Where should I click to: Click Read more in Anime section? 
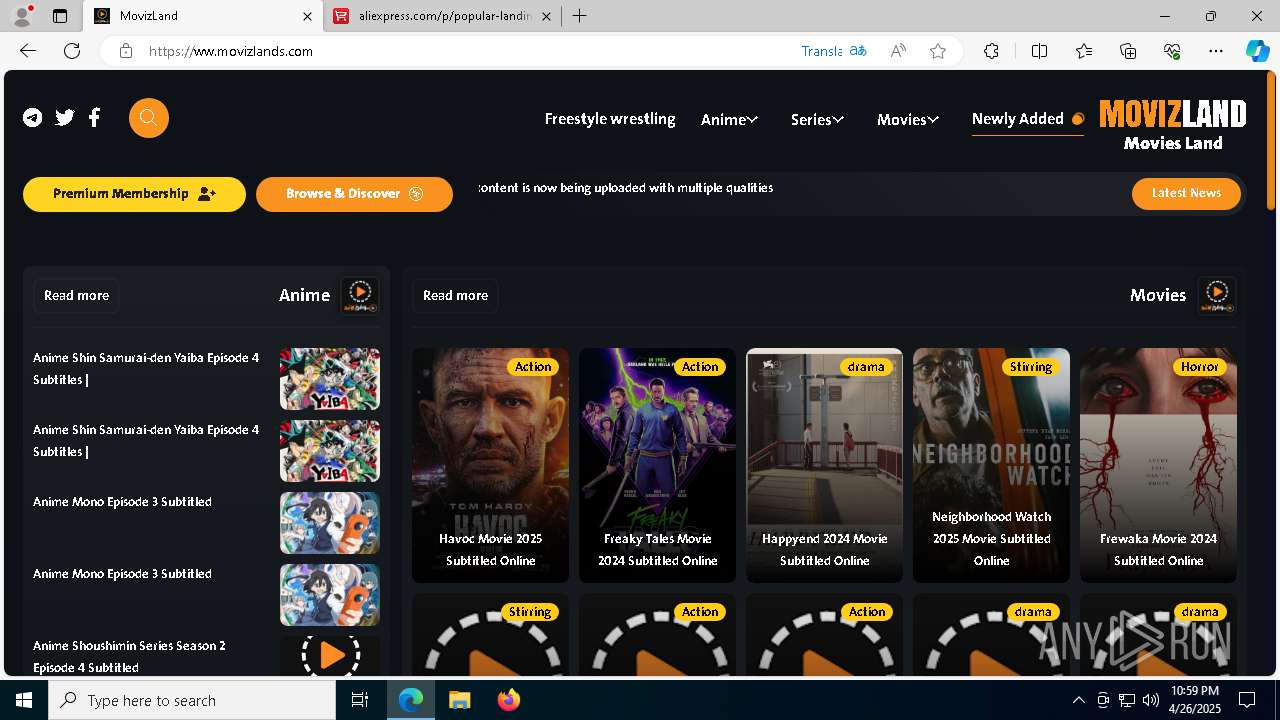[76, 295]
